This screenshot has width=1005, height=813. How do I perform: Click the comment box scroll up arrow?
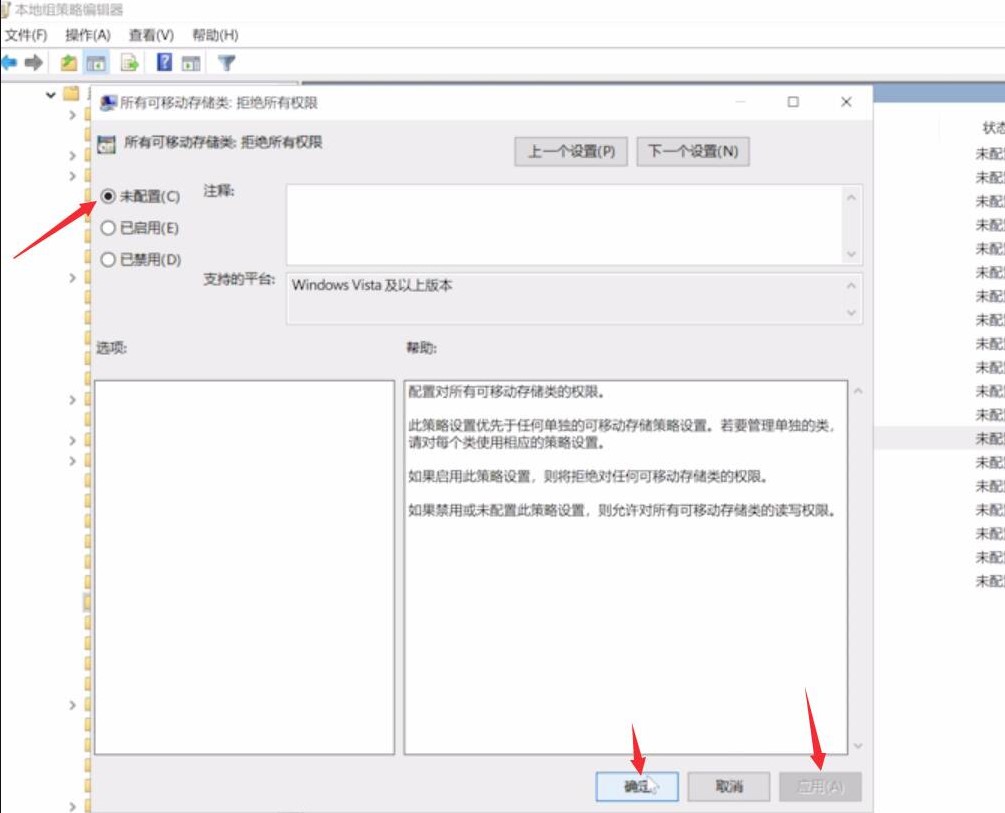pos(851,197)
